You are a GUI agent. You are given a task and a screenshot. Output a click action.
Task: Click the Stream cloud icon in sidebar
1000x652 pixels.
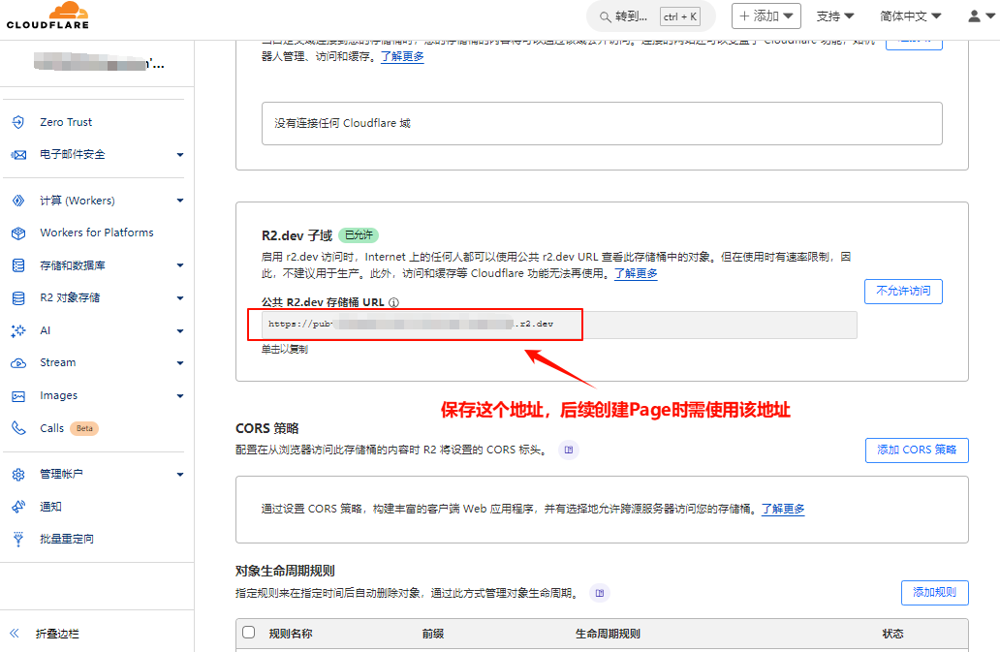18,363
